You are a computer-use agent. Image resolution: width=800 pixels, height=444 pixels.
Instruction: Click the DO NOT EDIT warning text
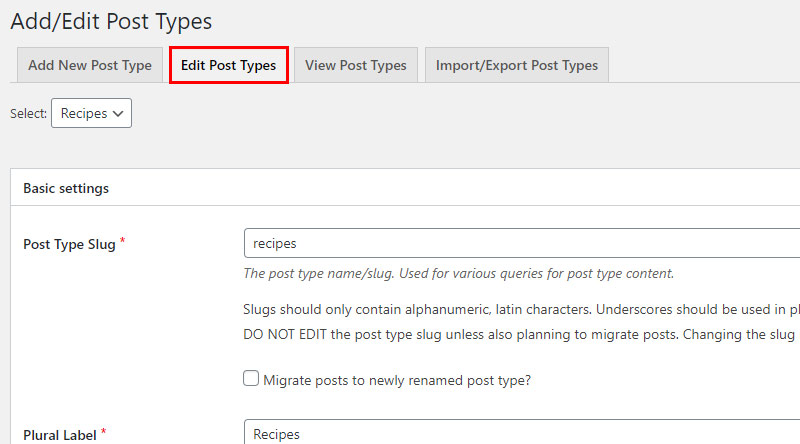(x=519, y=335)
